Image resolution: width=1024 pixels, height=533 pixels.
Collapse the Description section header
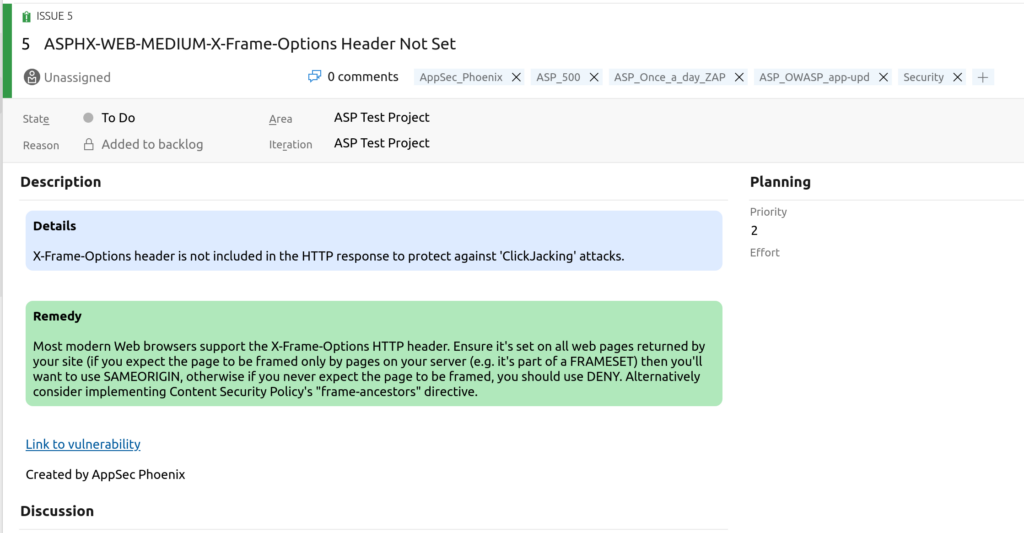click(61, 182)
